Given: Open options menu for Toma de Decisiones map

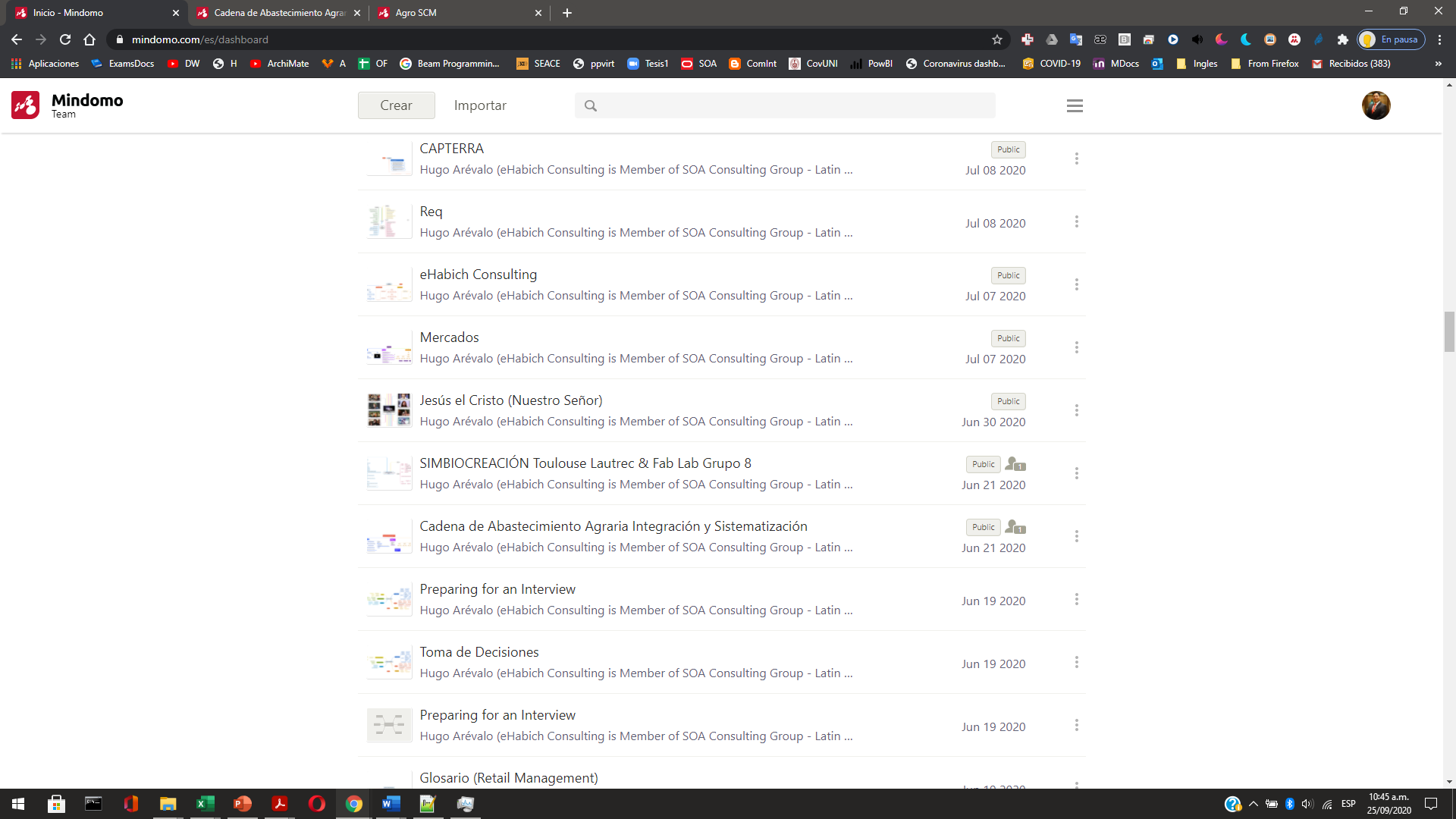Looking at the screenshot, I should click(x=1076, y=662).
